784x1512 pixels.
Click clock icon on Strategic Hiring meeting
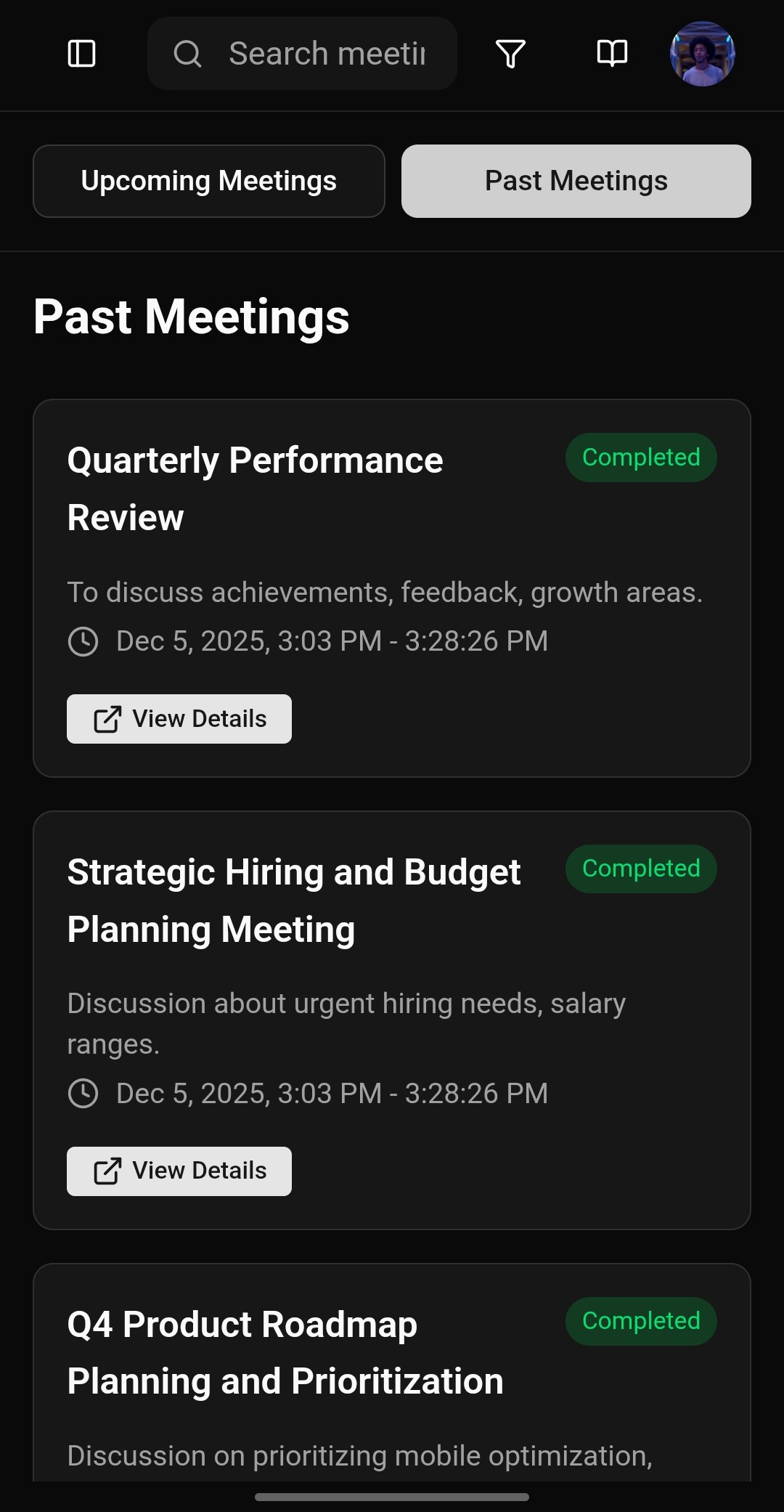pos(83,1093)
